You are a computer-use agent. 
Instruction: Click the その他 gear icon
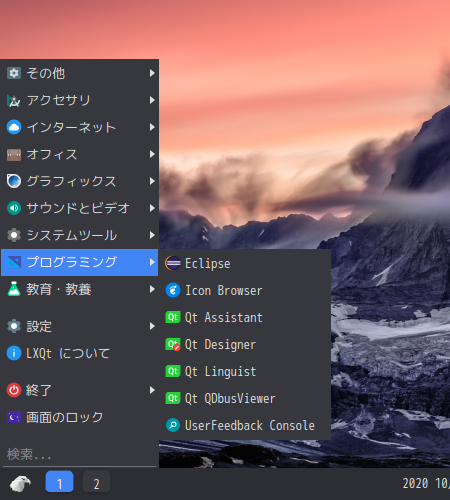point(14,73)
